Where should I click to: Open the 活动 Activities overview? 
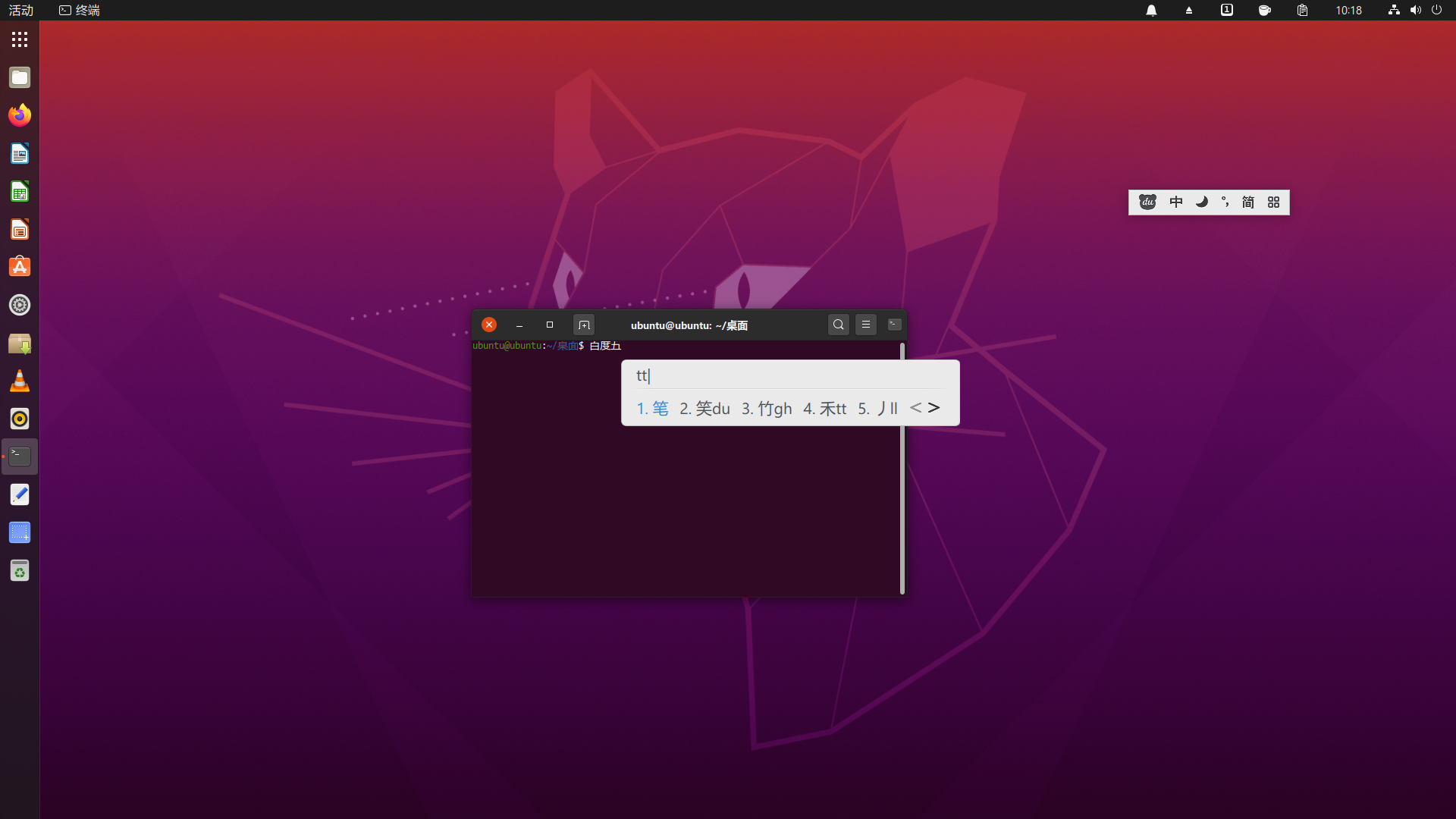21,10
